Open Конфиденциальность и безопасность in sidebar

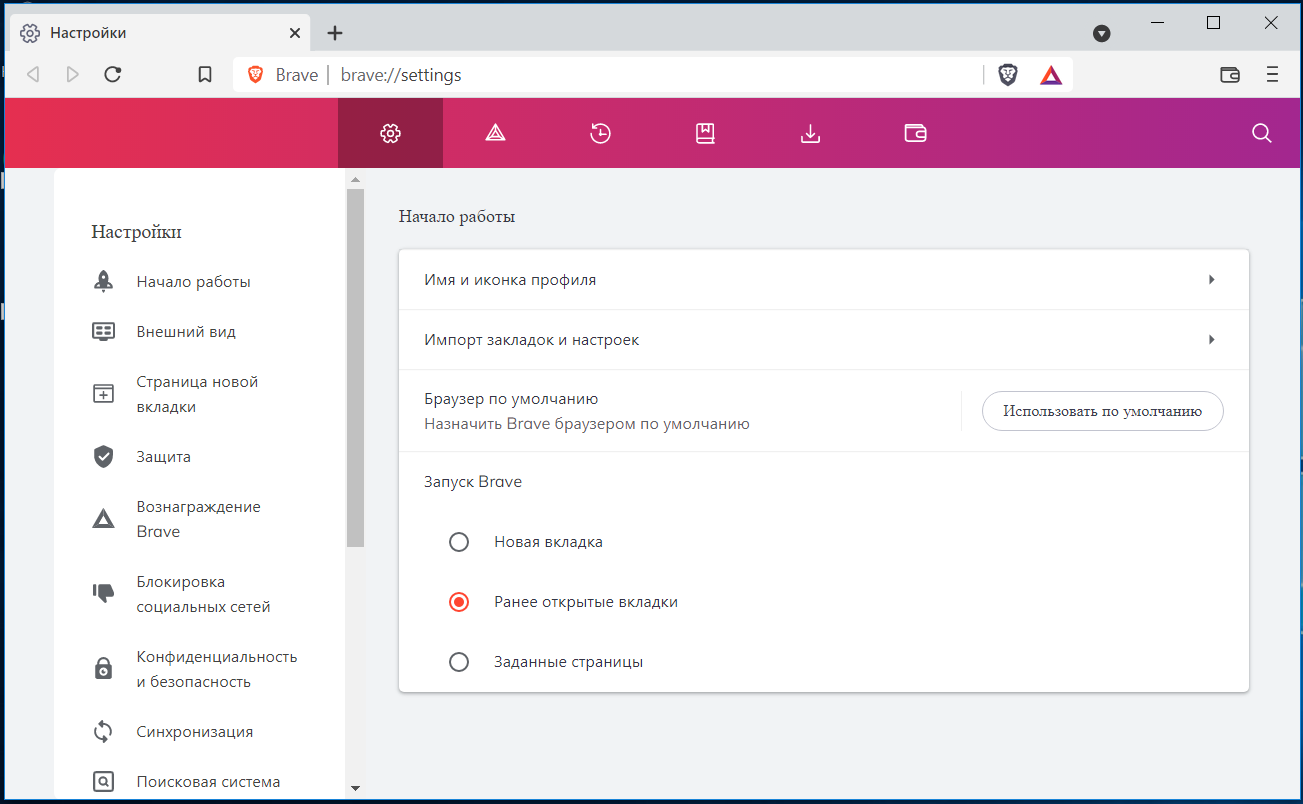[x=217, y=669]
